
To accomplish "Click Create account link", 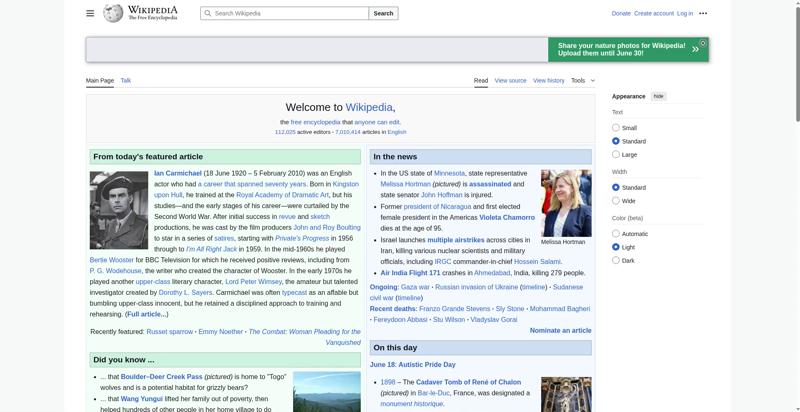I will pyautogui.click(x=654, y=14).
